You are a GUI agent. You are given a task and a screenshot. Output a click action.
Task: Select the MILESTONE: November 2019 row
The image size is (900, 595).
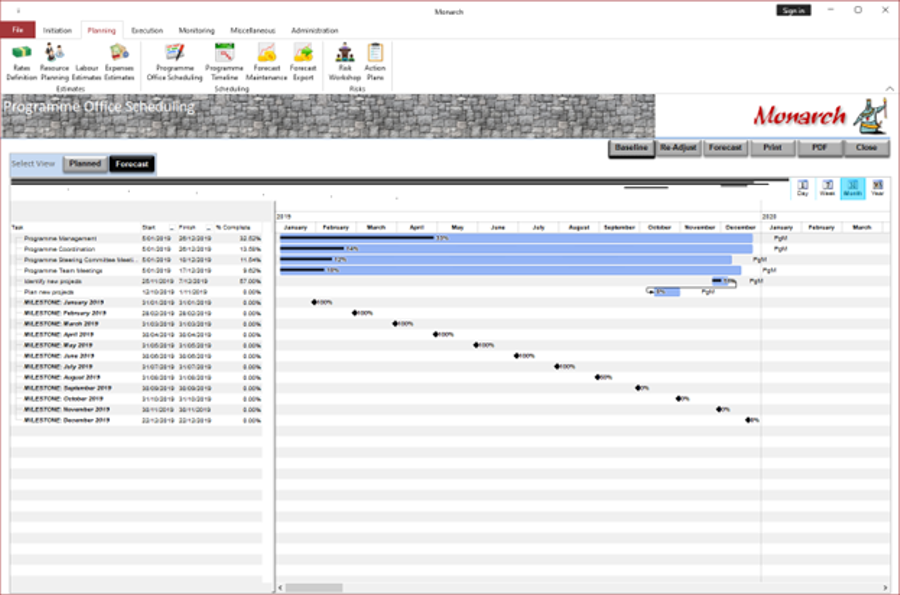(x=137, y=410)
